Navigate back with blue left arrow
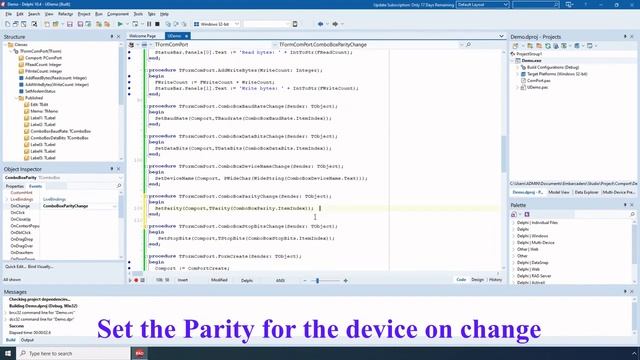This screenshot has width=640, height=360. click(320, 24)
